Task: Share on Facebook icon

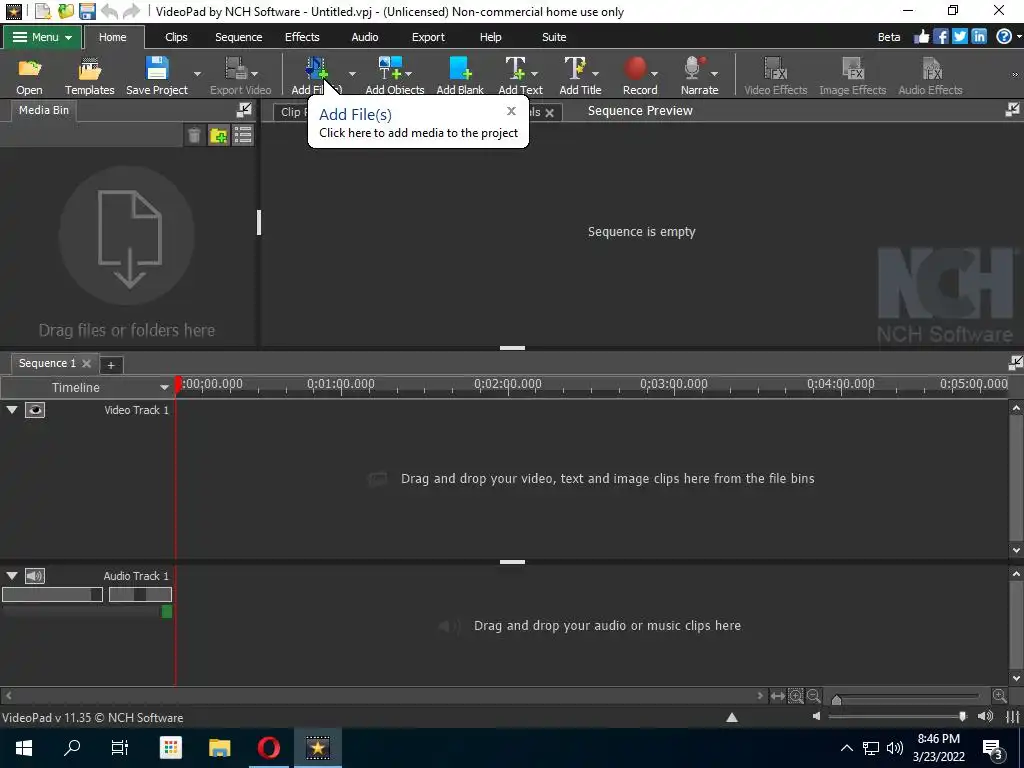Action: click(940, 37)
